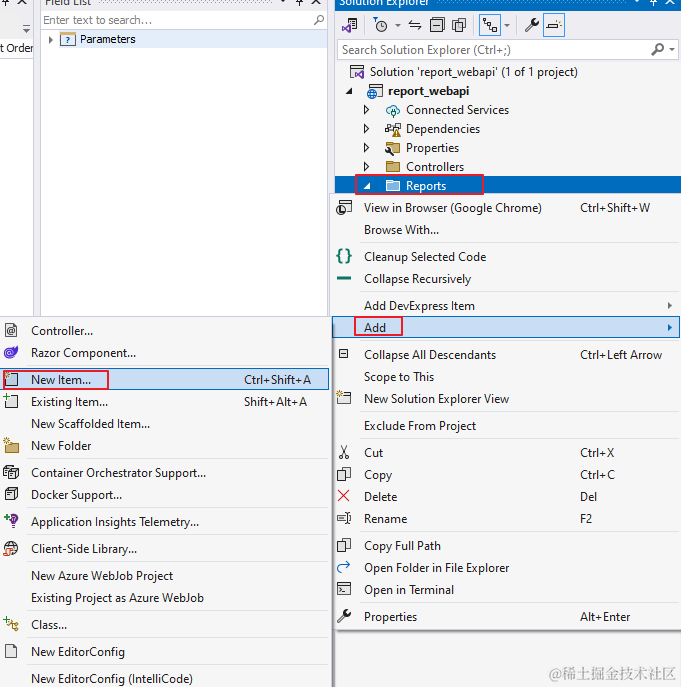This screenshot has height=687, width=681.
Task: Click the New Folder icon
Action: 11,445
